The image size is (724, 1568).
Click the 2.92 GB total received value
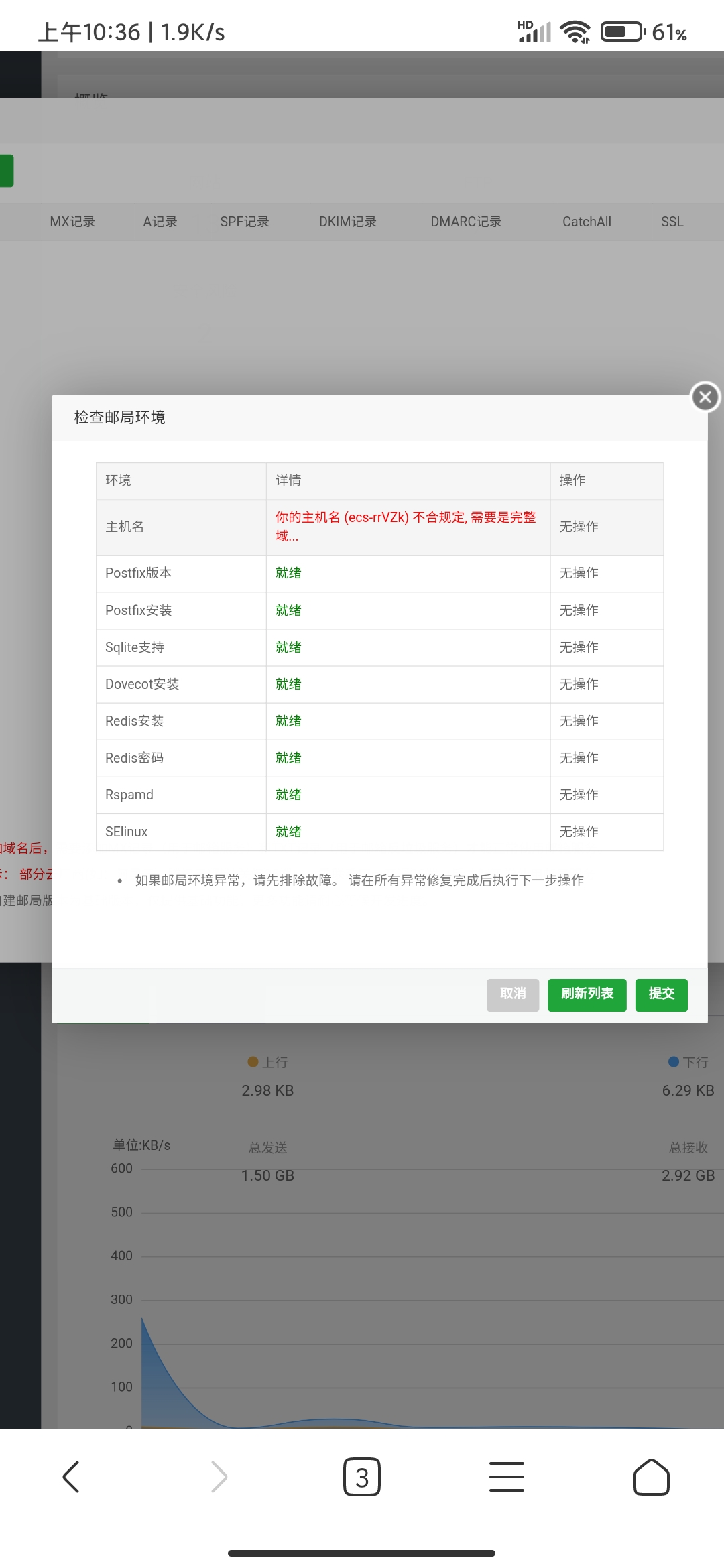click(688, 1175)
